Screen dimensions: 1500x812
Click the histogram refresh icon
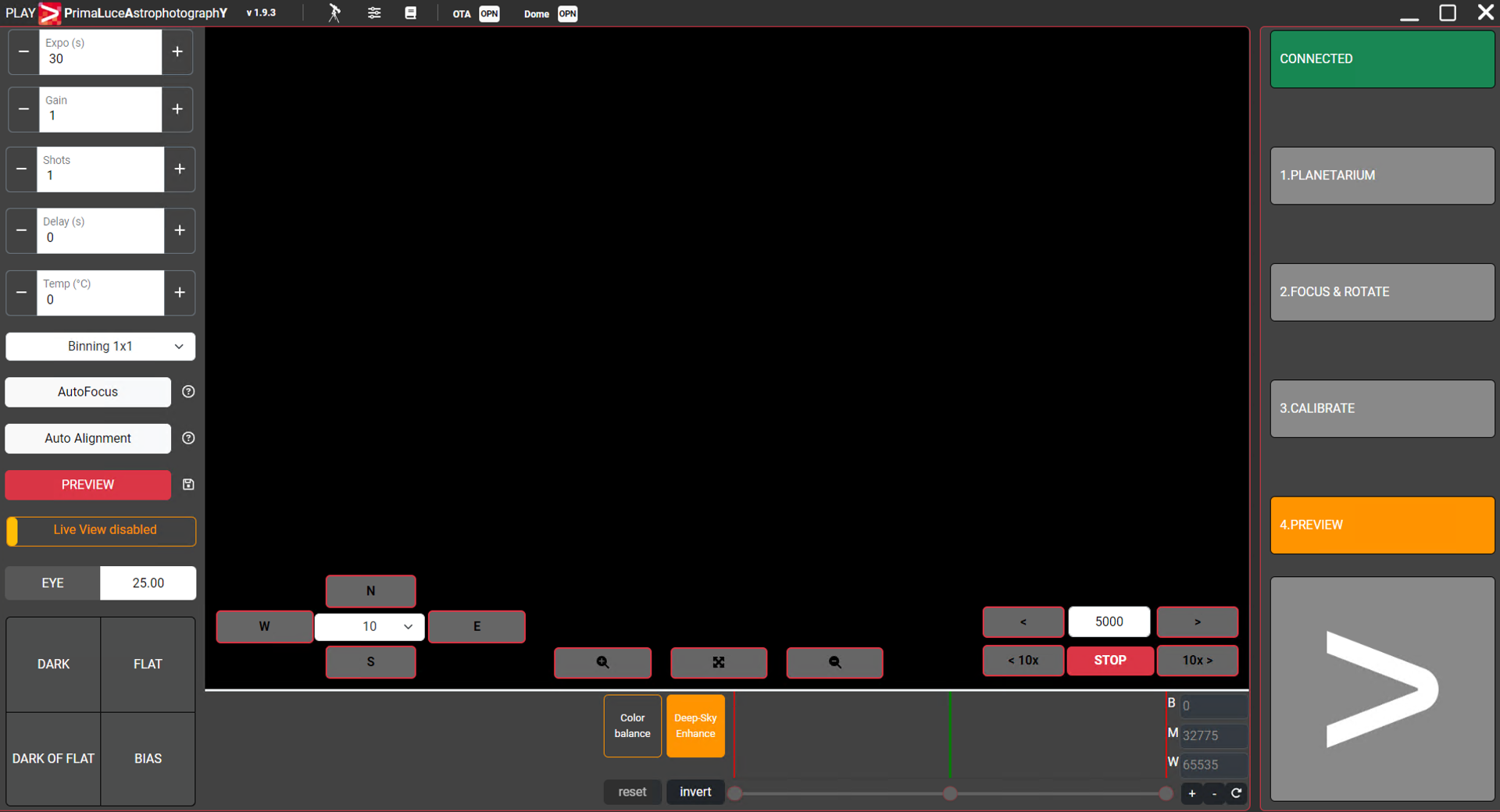click(1236, 793)
